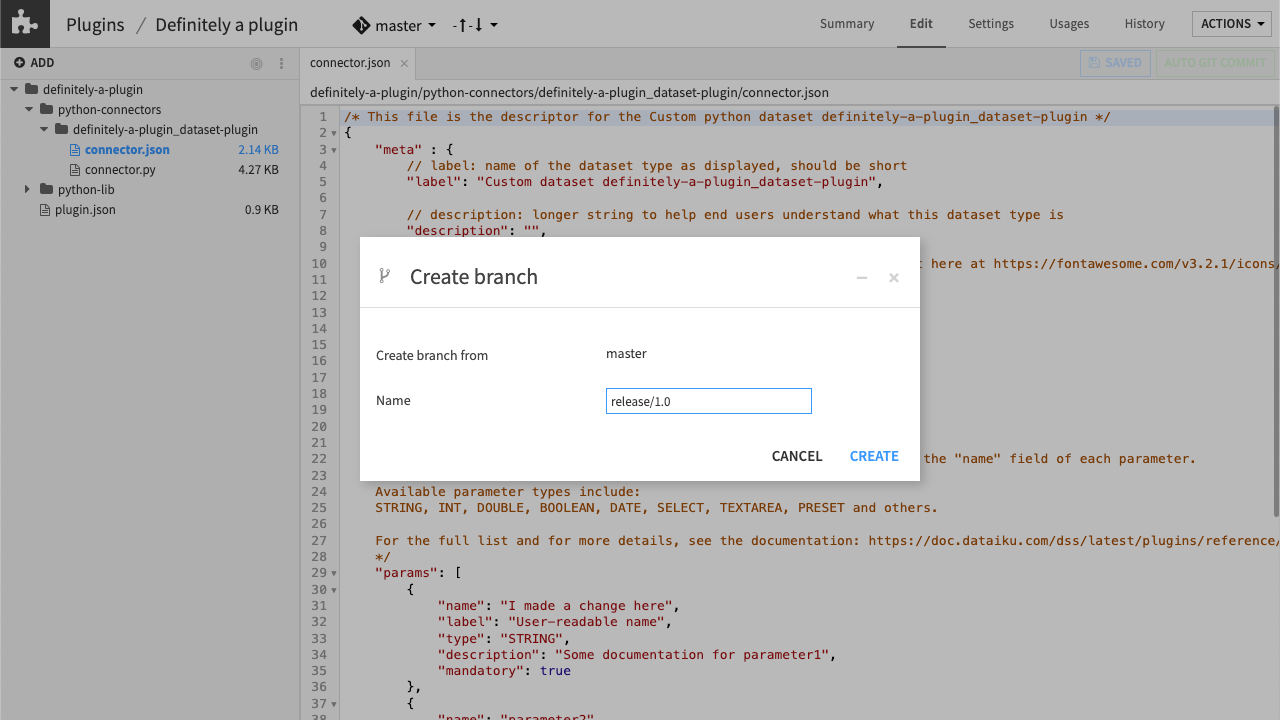Click the connector.py file icon
Image resolution: width=1280 pixels, height=720 pixels.
coord(75,170)
